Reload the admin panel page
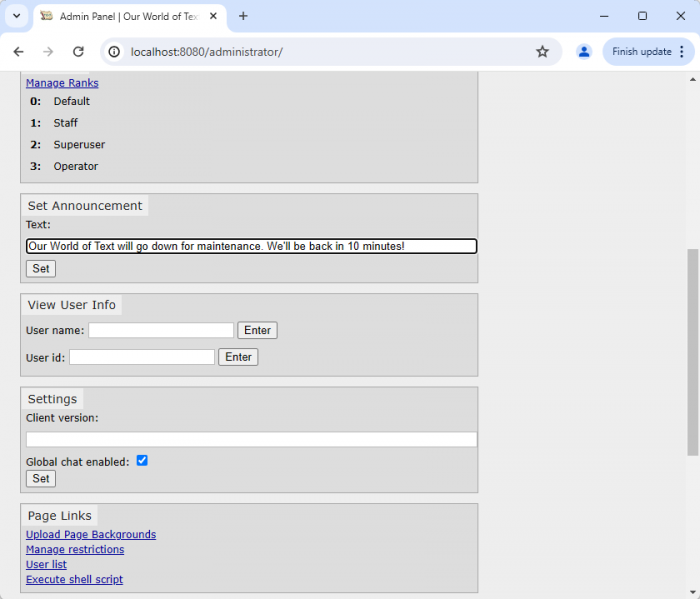 78,52
